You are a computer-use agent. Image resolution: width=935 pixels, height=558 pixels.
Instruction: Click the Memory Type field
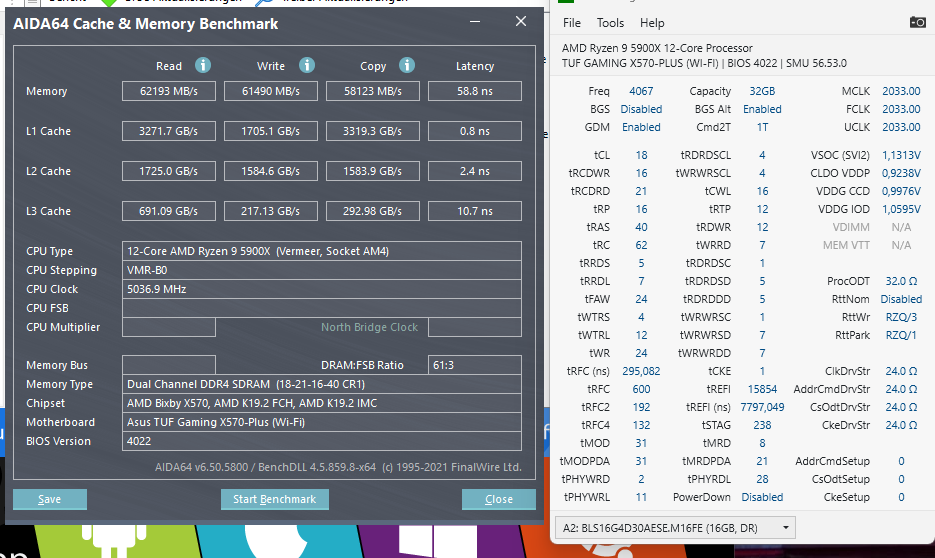322,384
